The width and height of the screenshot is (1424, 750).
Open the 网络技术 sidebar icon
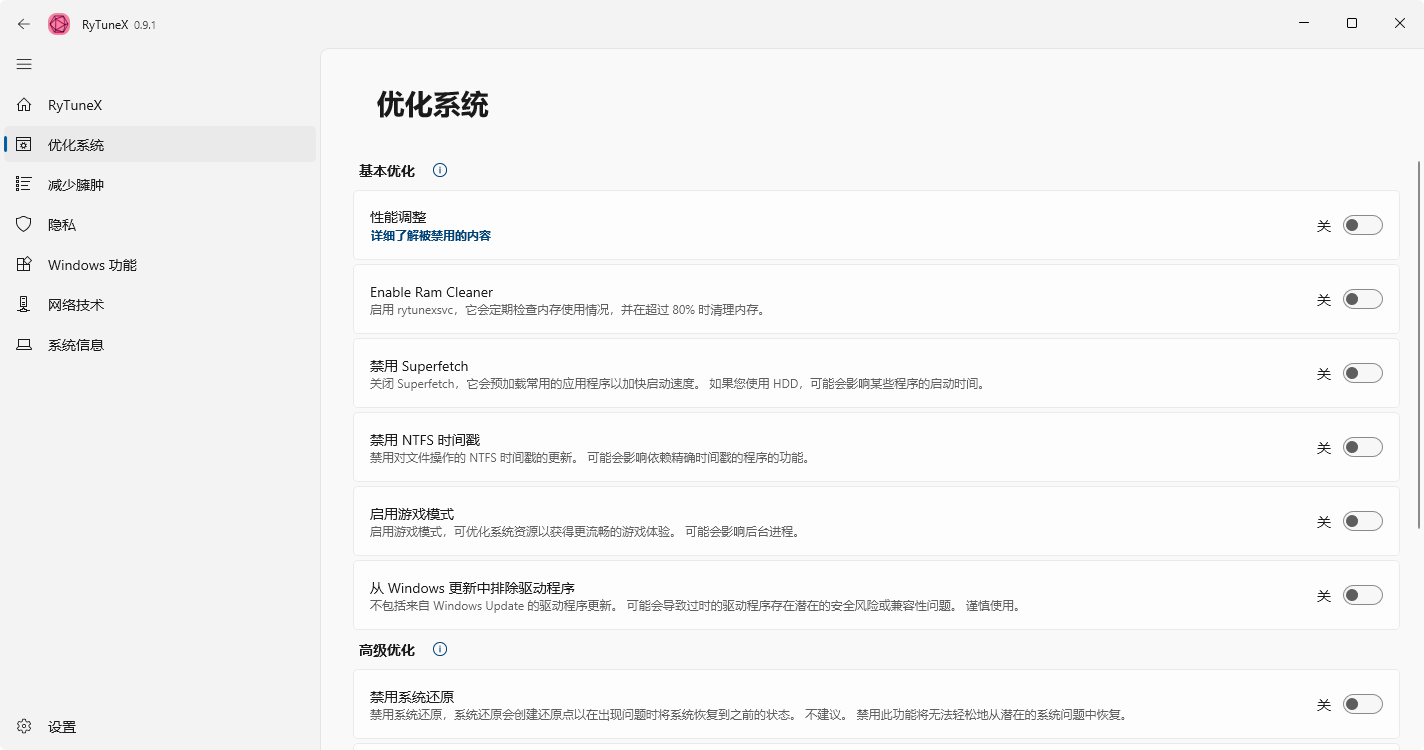tap(24, 304)
